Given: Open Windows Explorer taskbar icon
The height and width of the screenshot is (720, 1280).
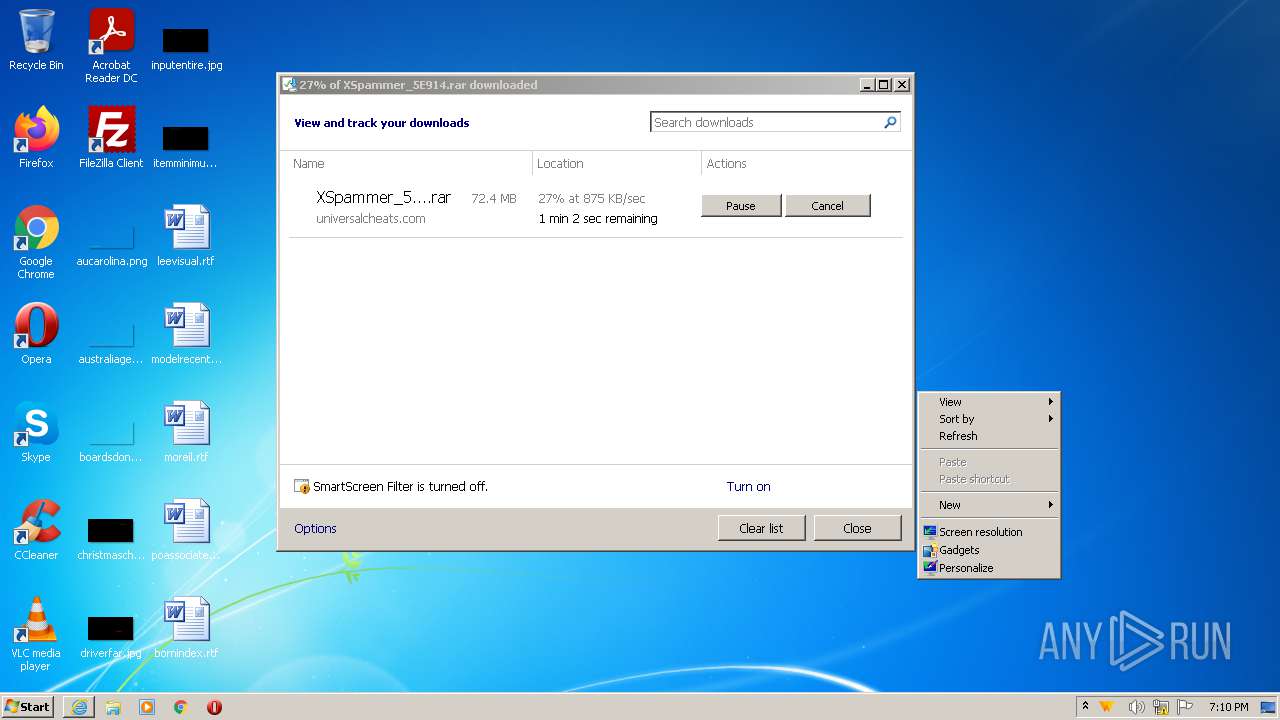Looking at the screenshot, I should tap(113, 707).
